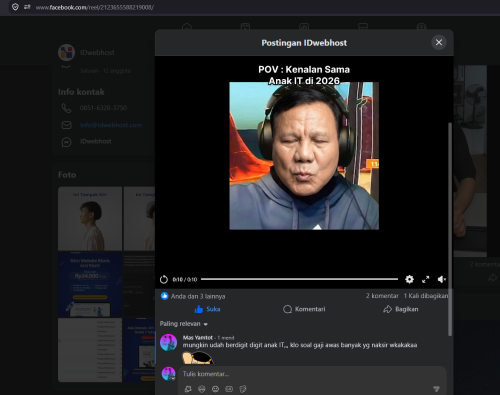The image size is (500, 395).
Task: Click the IDwebhost page name in background
Action: click(x=97, y=52)
